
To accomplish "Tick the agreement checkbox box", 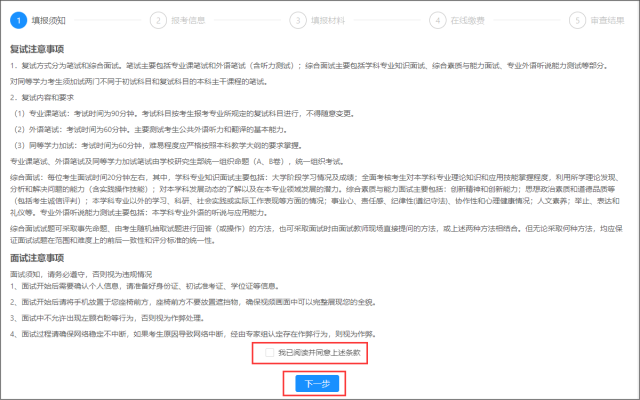I will [x=269, y=353].
